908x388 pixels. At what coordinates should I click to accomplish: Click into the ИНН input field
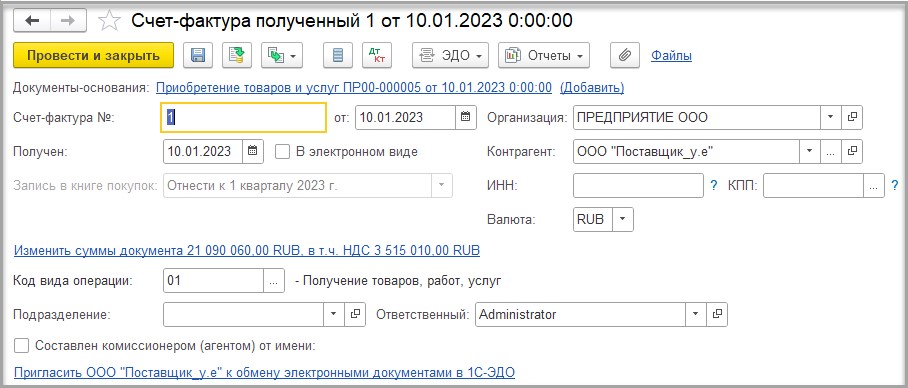(x=638, y=186)
